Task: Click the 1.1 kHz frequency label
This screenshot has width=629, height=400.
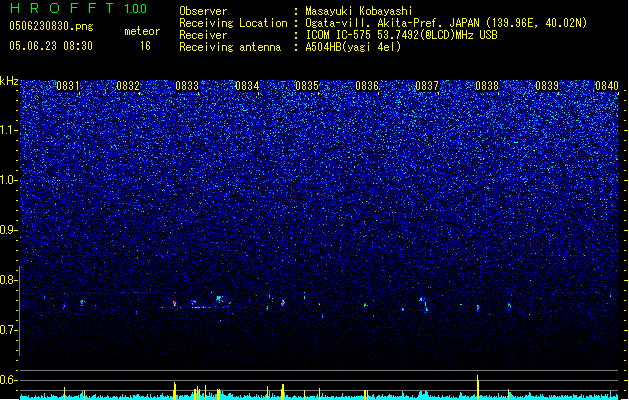Action: (x=9, y=130)
